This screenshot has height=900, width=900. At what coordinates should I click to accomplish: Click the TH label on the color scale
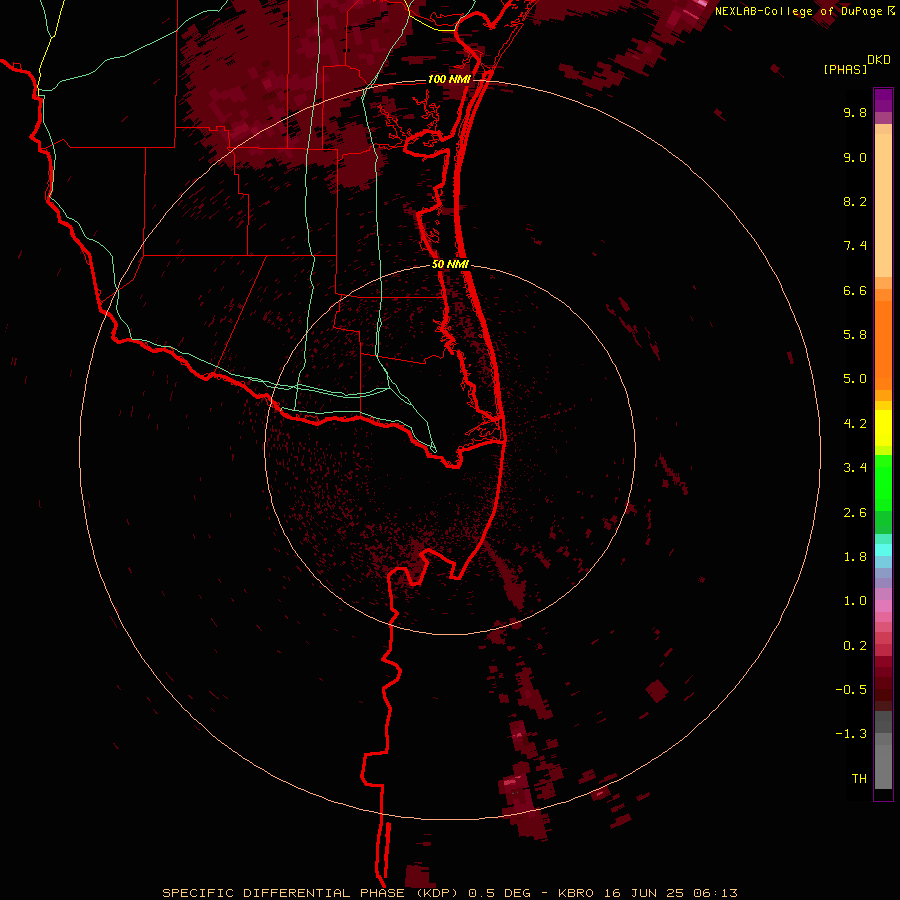859,779
